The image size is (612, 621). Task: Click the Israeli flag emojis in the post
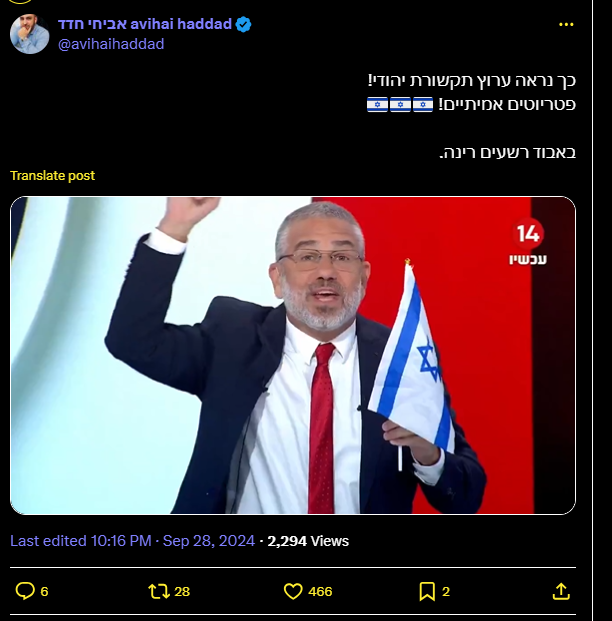click(x=400, y=105)
